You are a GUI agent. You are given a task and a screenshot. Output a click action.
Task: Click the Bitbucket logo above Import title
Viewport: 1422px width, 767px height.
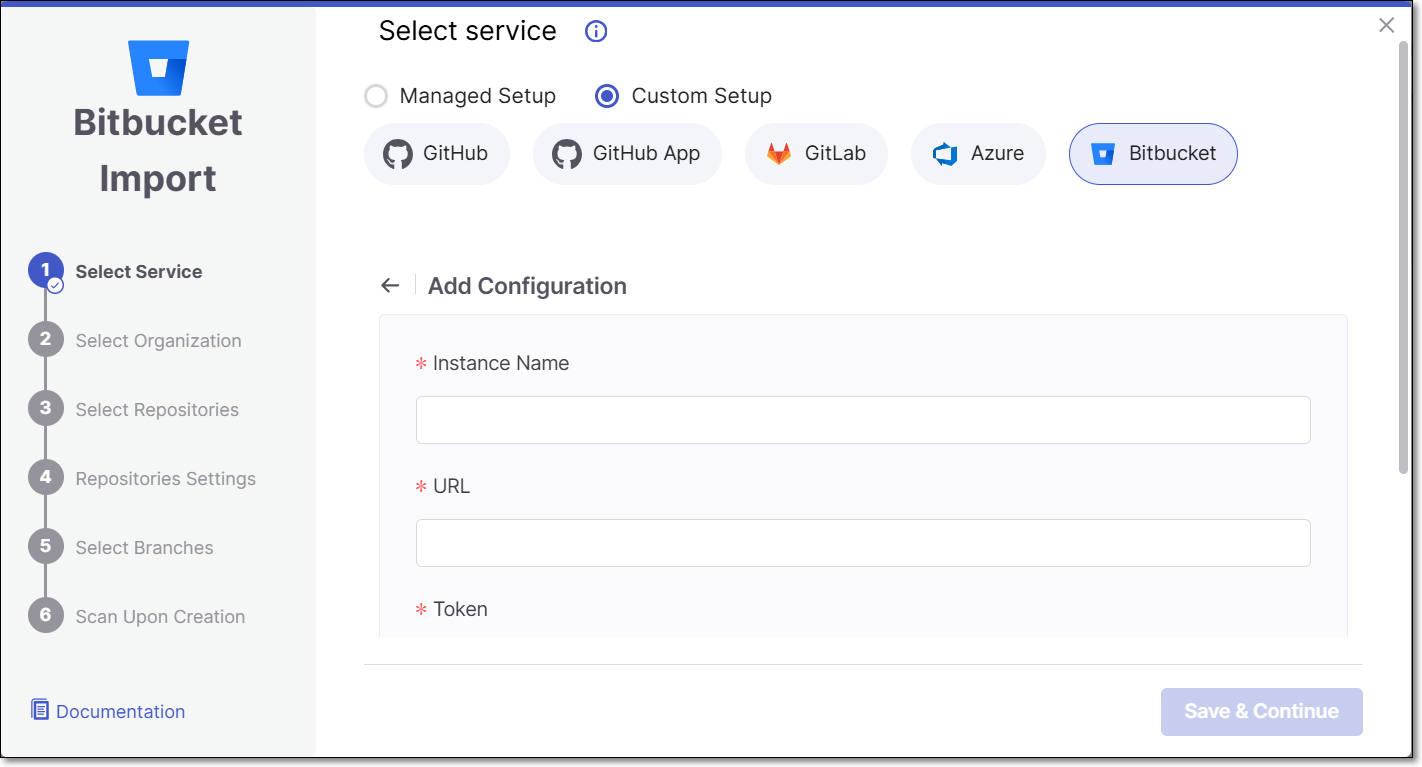(x=158, y=68)
